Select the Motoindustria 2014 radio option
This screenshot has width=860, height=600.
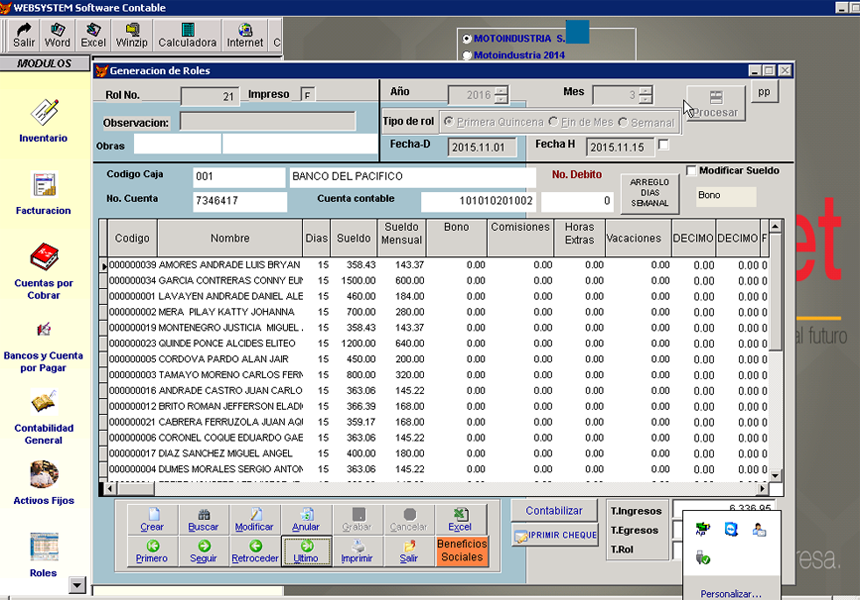[x=466, y=56]
